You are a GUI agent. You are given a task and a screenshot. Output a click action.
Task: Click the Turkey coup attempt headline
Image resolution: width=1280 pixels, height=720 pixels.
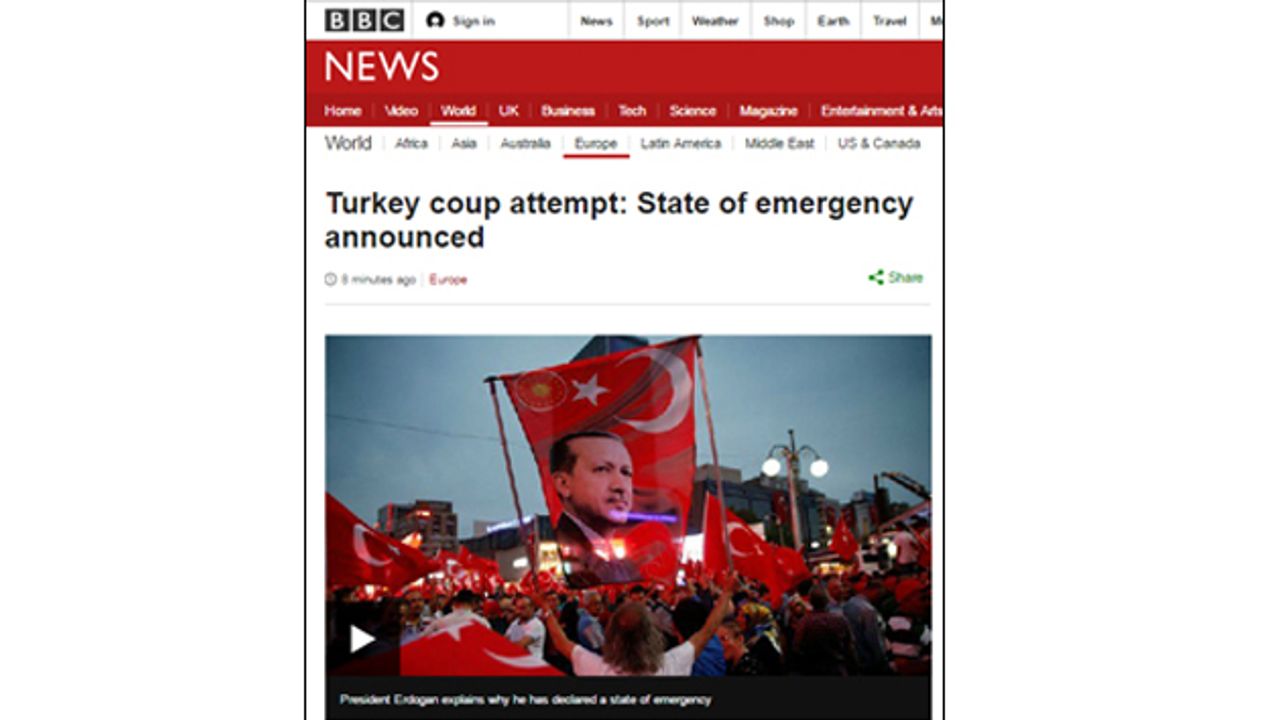tap(619, 220)
